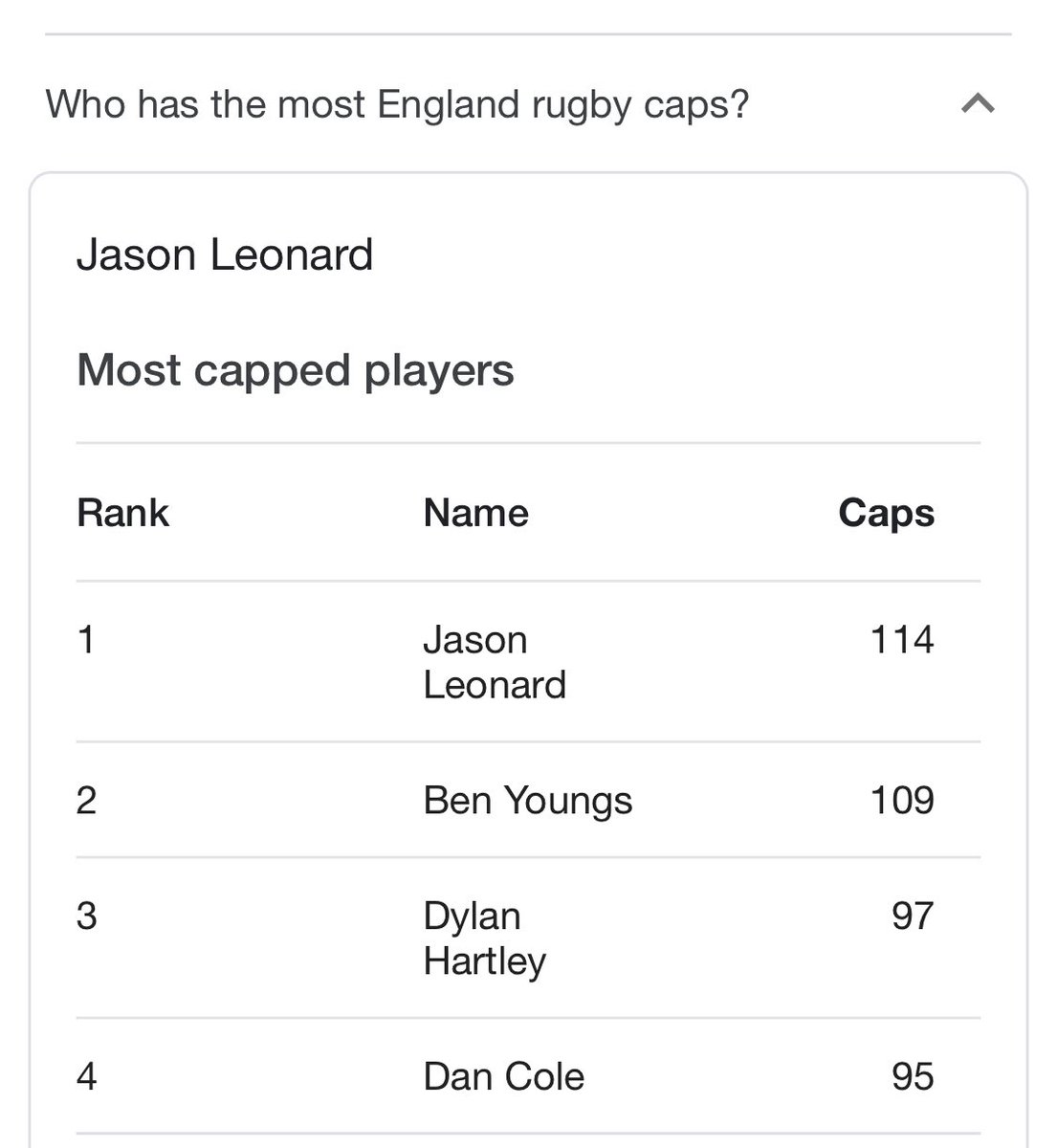Click the 'Who has the most England rugby caps?' question
The height and width of the screenshot is (1148, 1057).
click(397, 103)
